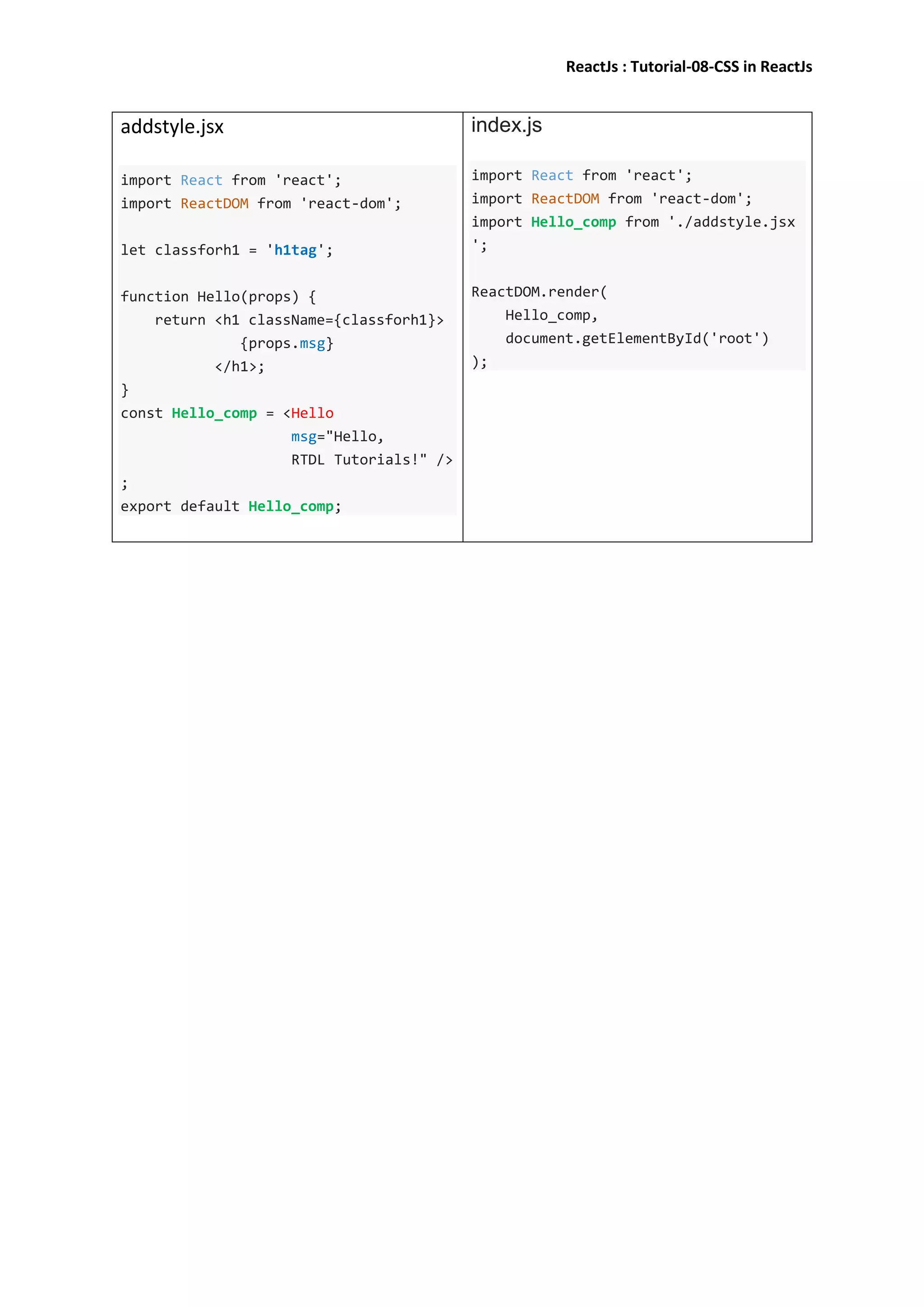Click document.getElementById('root') line
The height and width of the screenshot is (1307, 924).
637,338
